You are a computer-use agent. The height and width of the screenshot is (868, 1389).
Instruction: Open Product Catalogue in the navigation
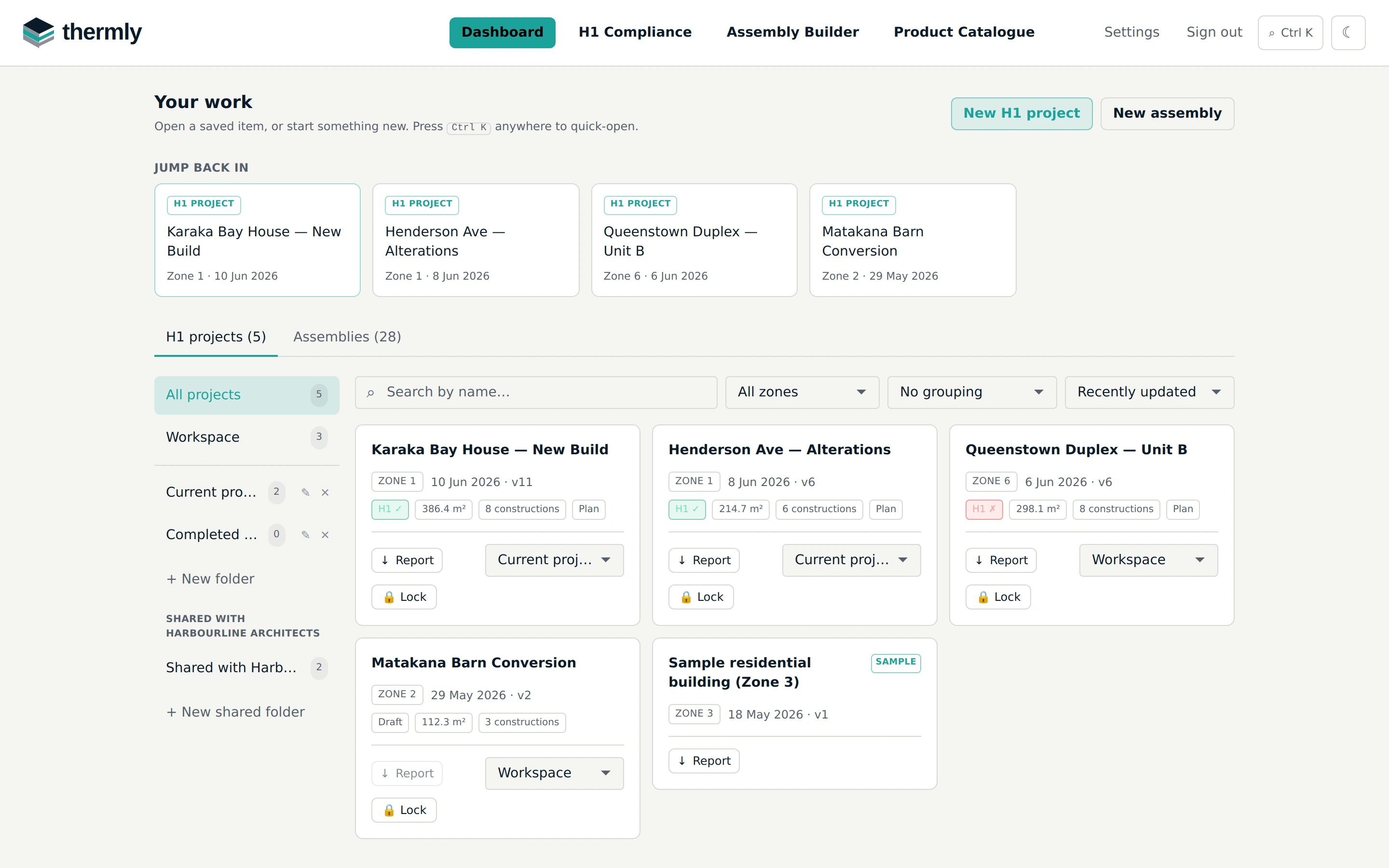point(964,33)
